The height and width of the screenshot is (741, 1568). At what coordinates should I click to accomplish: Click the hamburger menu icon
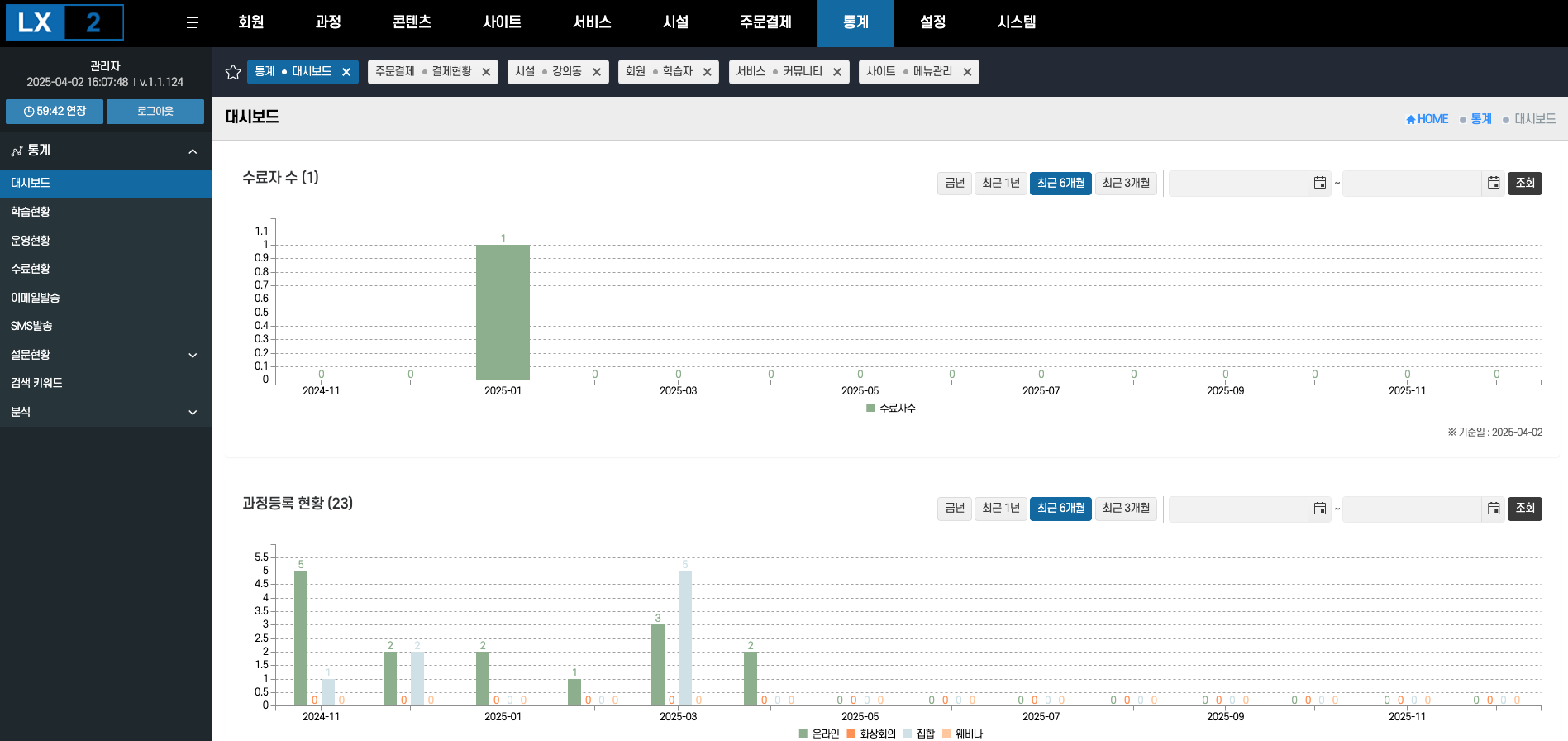click(x=192, y=22)
